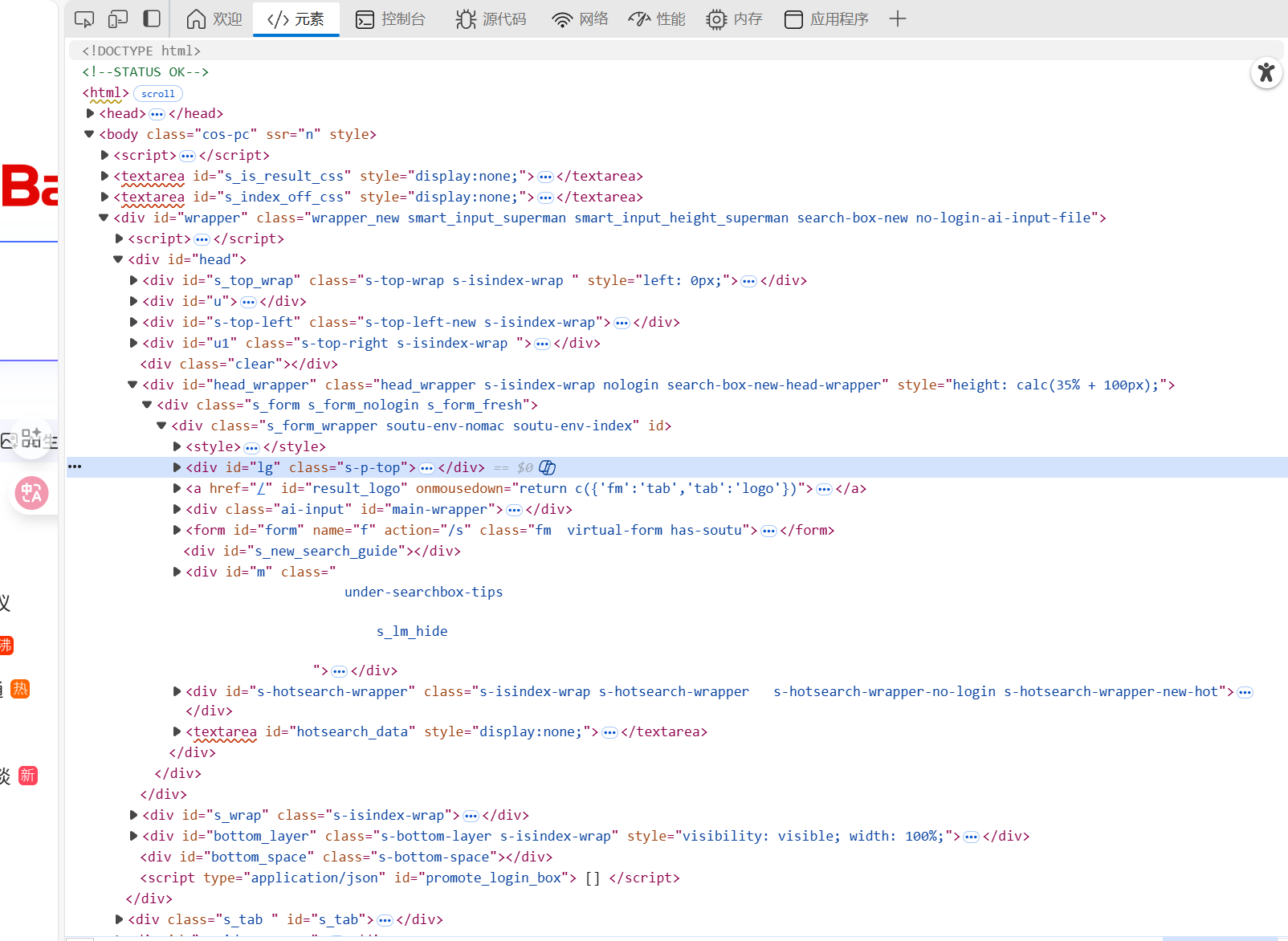This screenshot has width=1288, height=941.
Task: Collapse the div s_form_wrapper node
Action: [161, 426]
